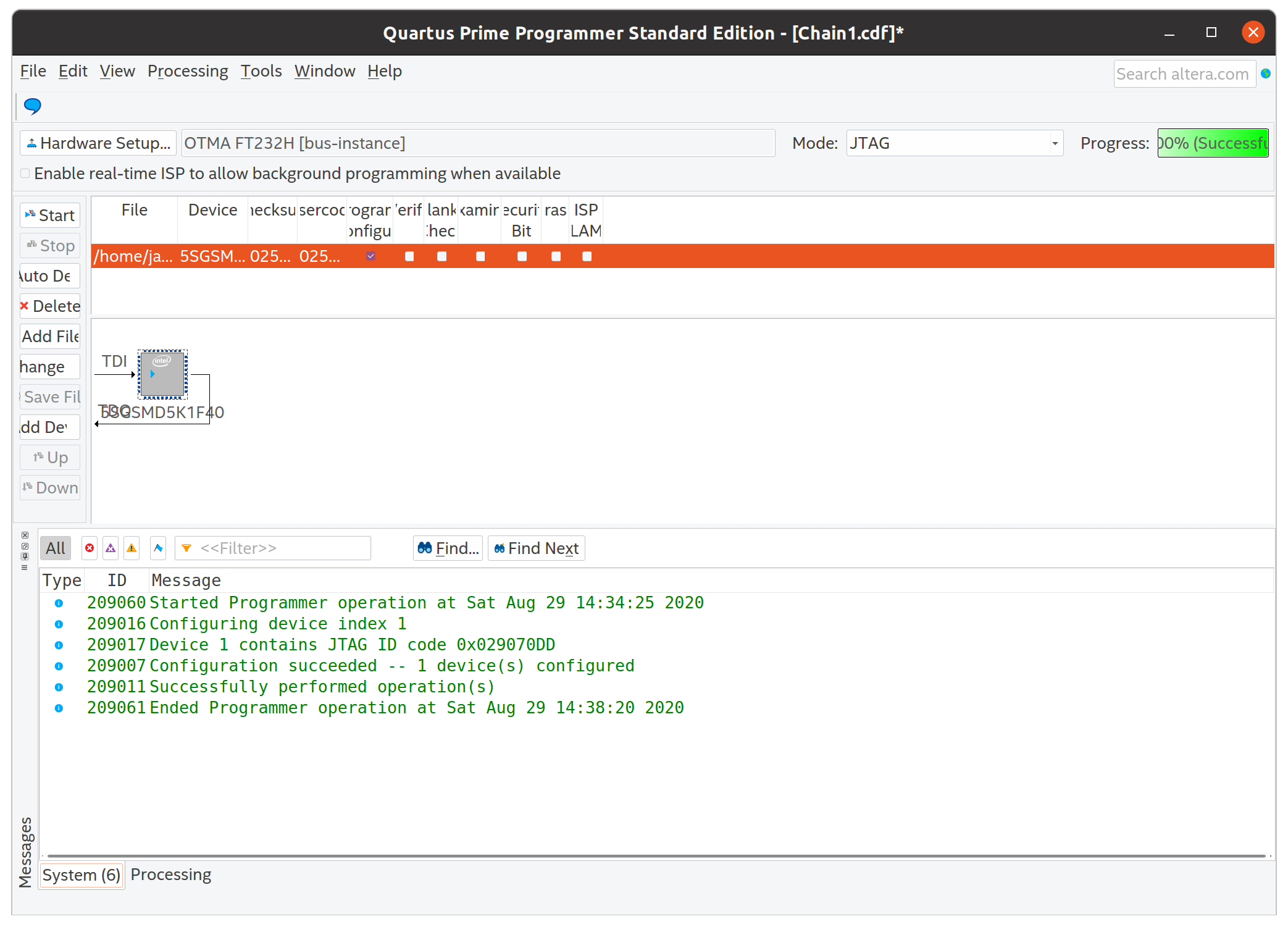Drag the Progress indicator showing 100% Success
Image resolution: width=1288 pixels, height=927 pixels.
1211,143
